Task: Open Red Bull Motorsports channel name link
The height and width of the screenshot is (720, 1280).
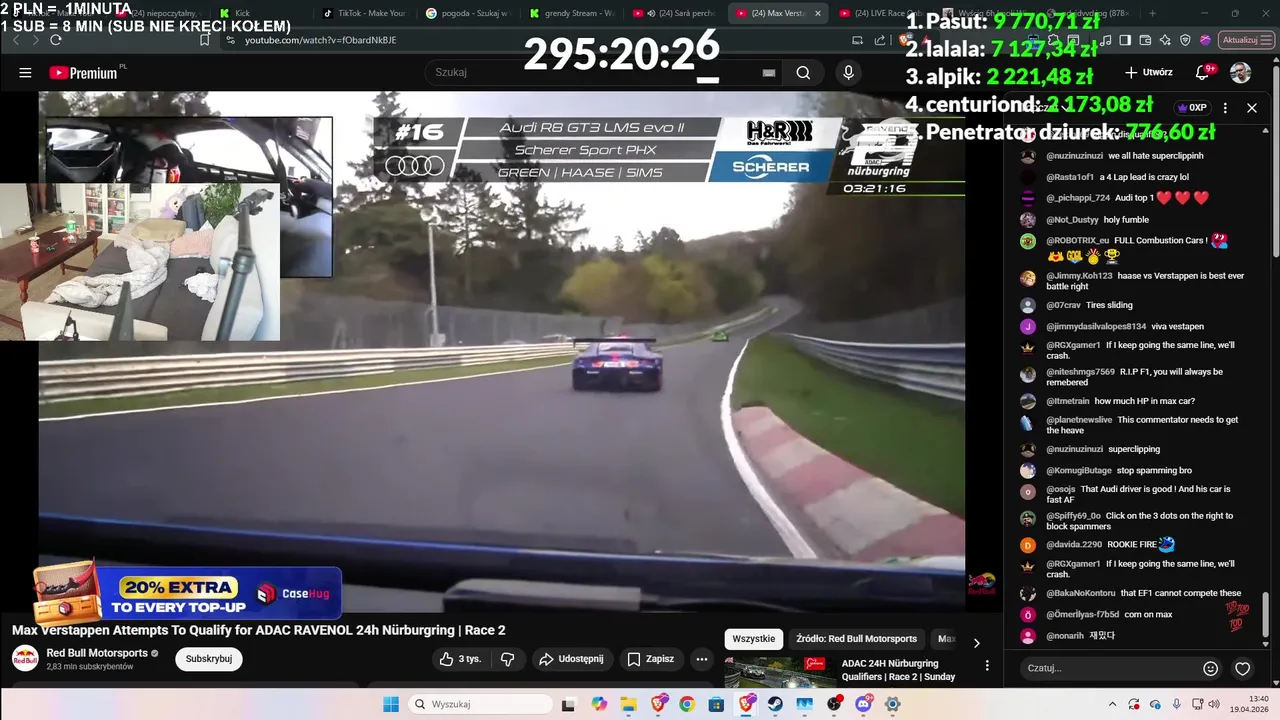Action: (x=97, y=653)
